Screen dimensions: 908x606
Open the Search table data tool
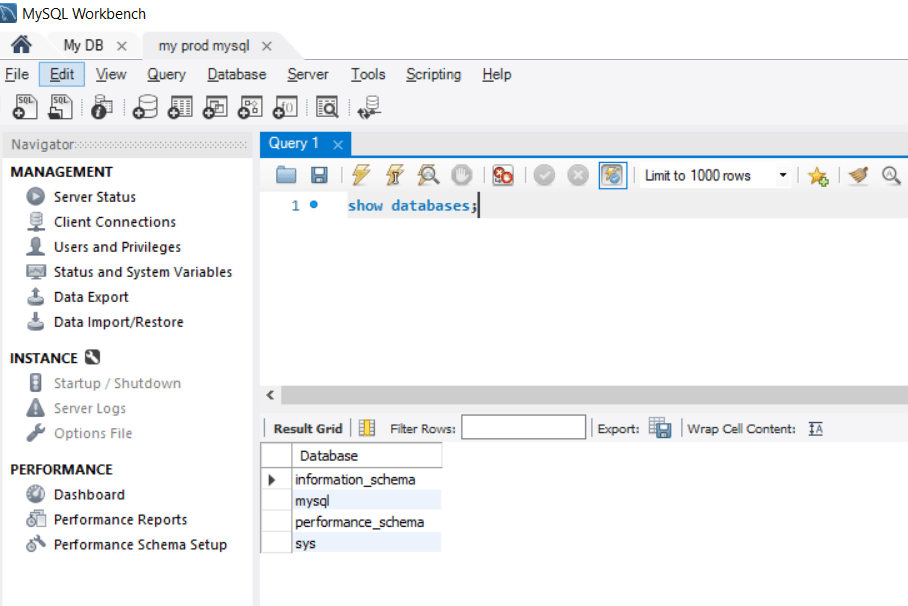pyautogui.click(x=325, y=106)
